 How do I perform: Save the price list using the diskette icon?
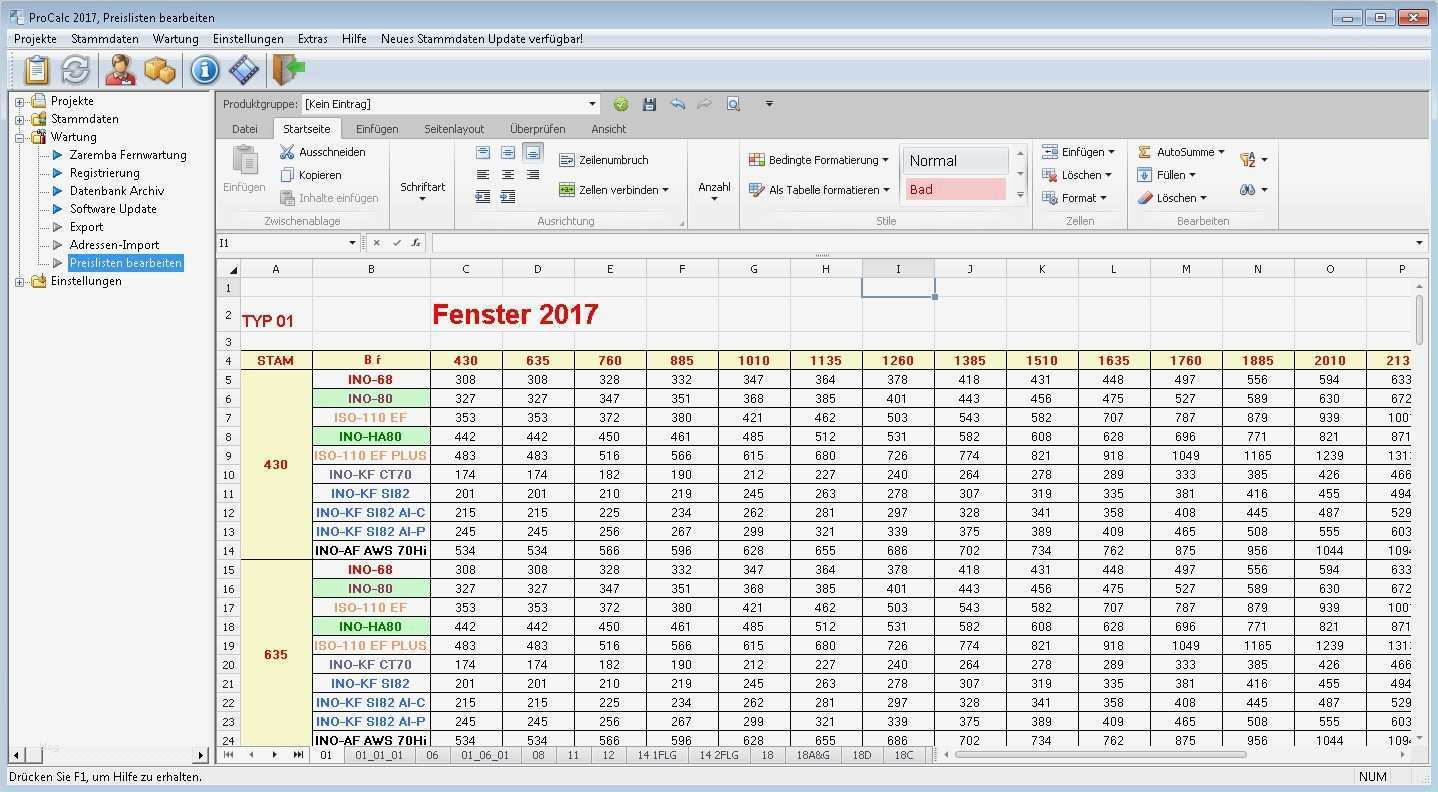[649, 103]
